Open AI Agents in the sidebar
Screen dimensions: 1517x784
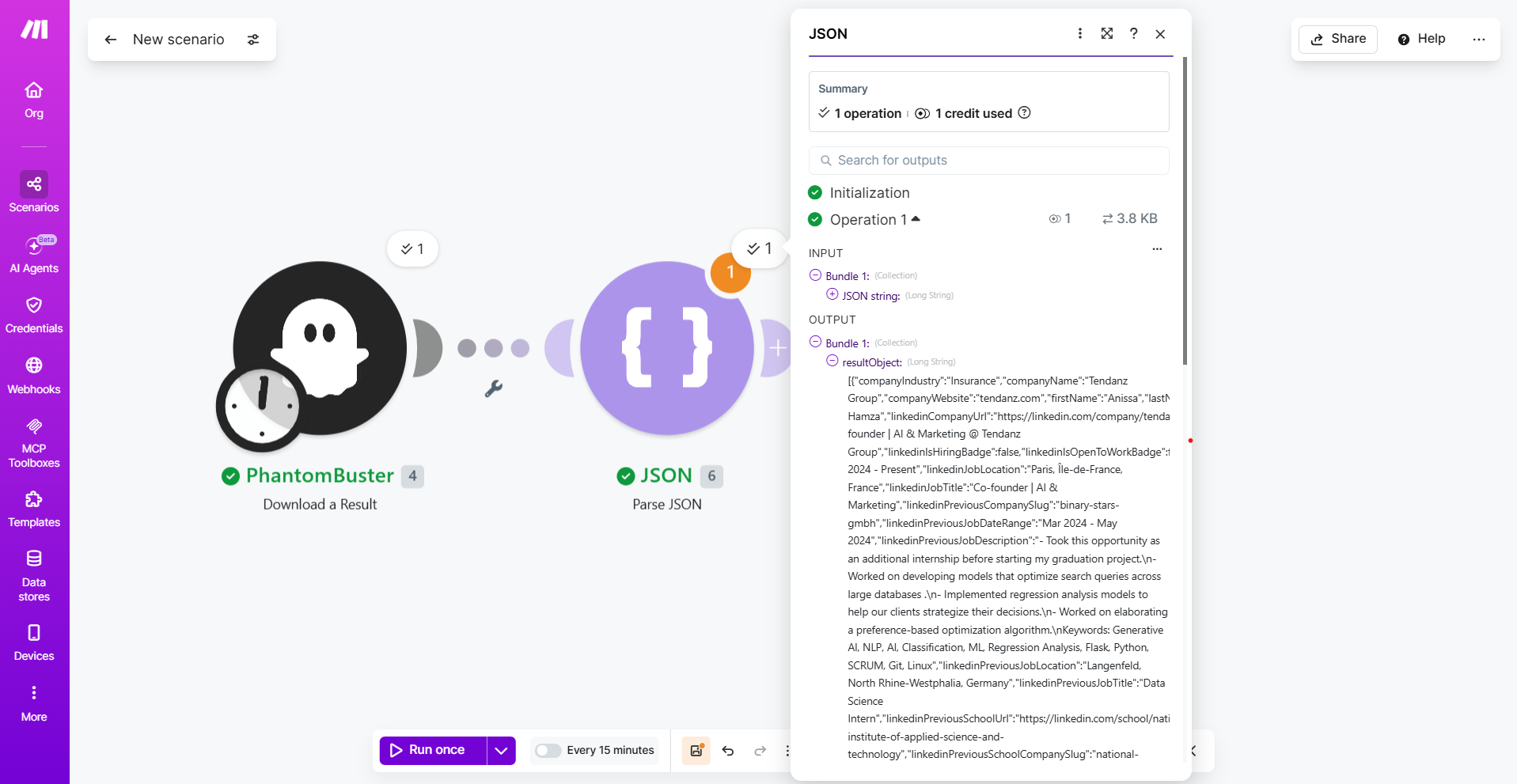(34, 255)
